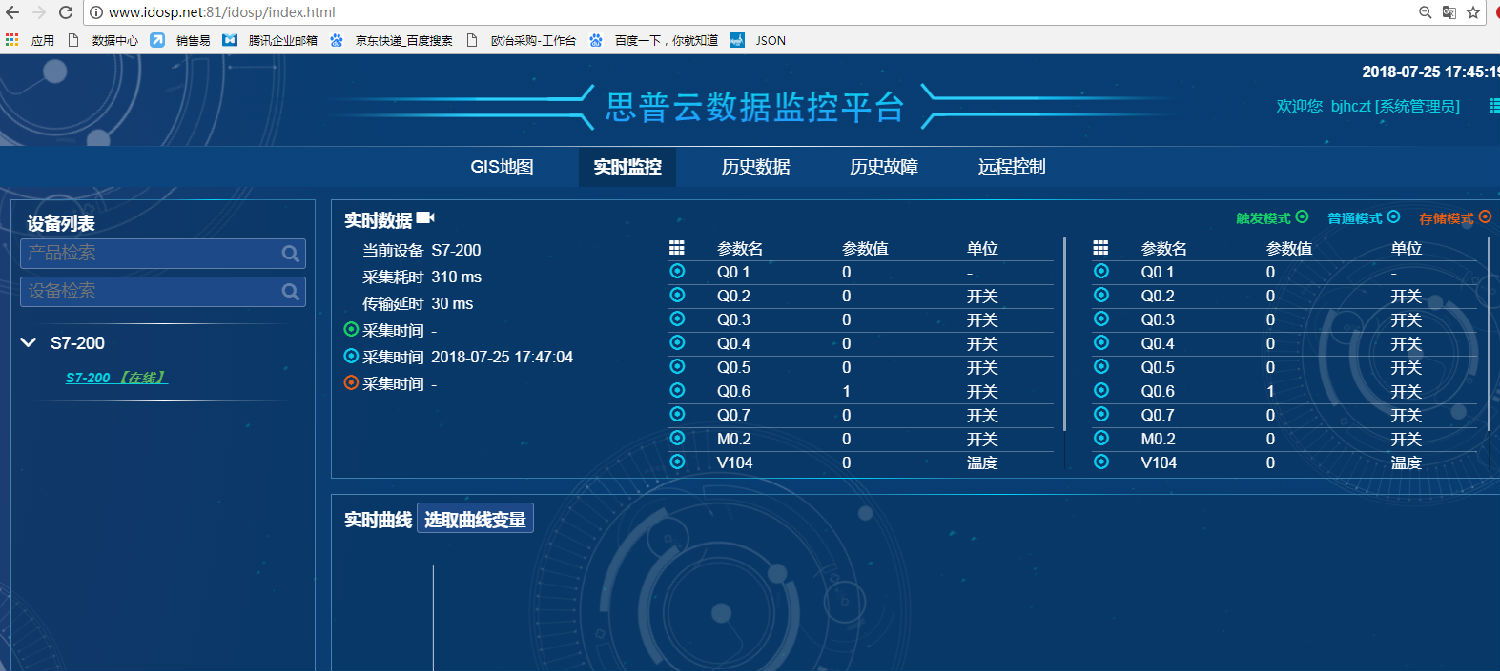The height and width of the screenshot is (671, 1500).
Task: Switch to the 远程控制 tab
Action: 1013,167
